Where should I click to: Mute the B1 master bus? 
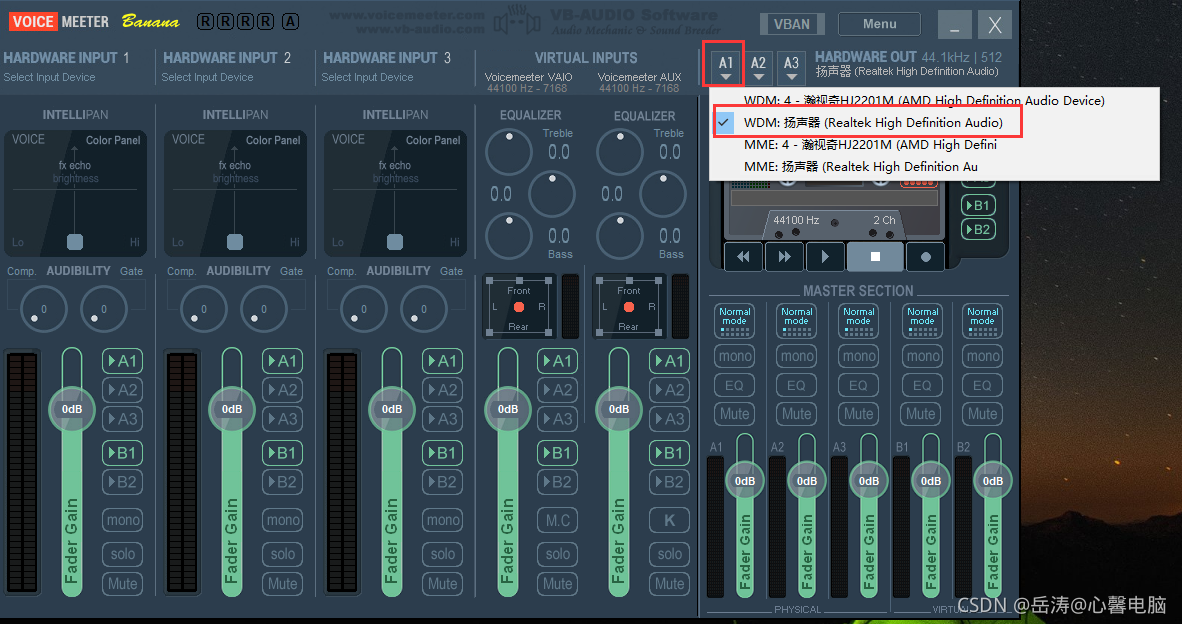(x=920, y=414)
